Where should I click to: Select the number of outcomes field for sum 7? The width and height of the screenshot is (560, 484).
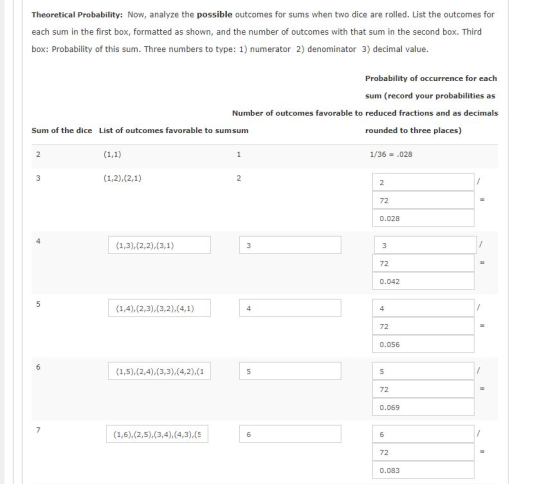pyautogui.click(x=290, y=434)
